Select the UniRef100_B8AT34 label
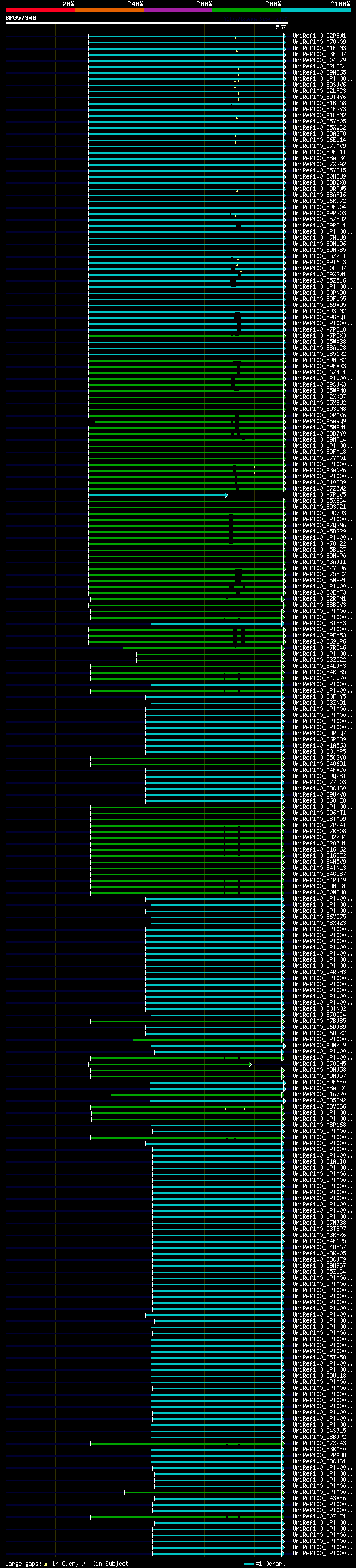Viewport: 356px width, 1568px height. click(x=319, y=159)
